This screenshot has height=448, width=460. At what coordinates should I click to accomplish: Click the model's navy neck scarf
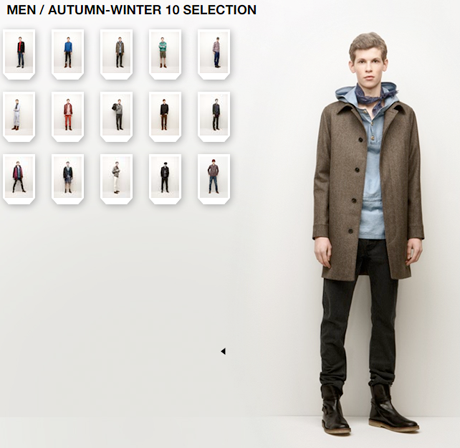tap(374, 94)
